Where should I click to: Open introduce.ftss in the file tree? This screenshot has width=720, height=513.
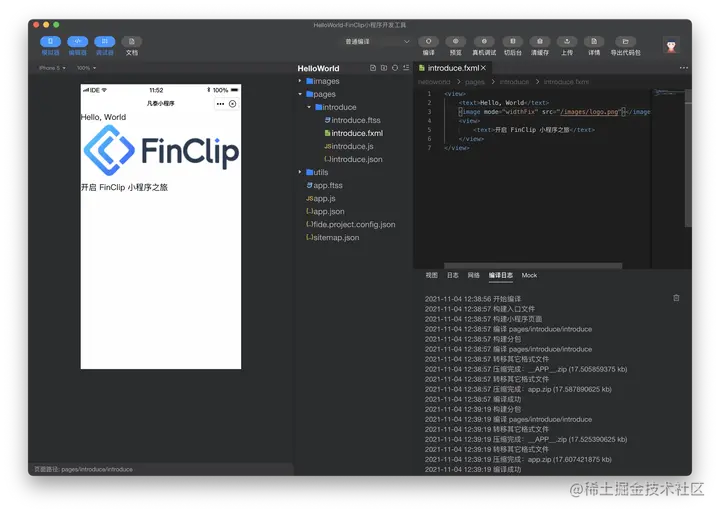pyautogui.click(x=352, y=120)
